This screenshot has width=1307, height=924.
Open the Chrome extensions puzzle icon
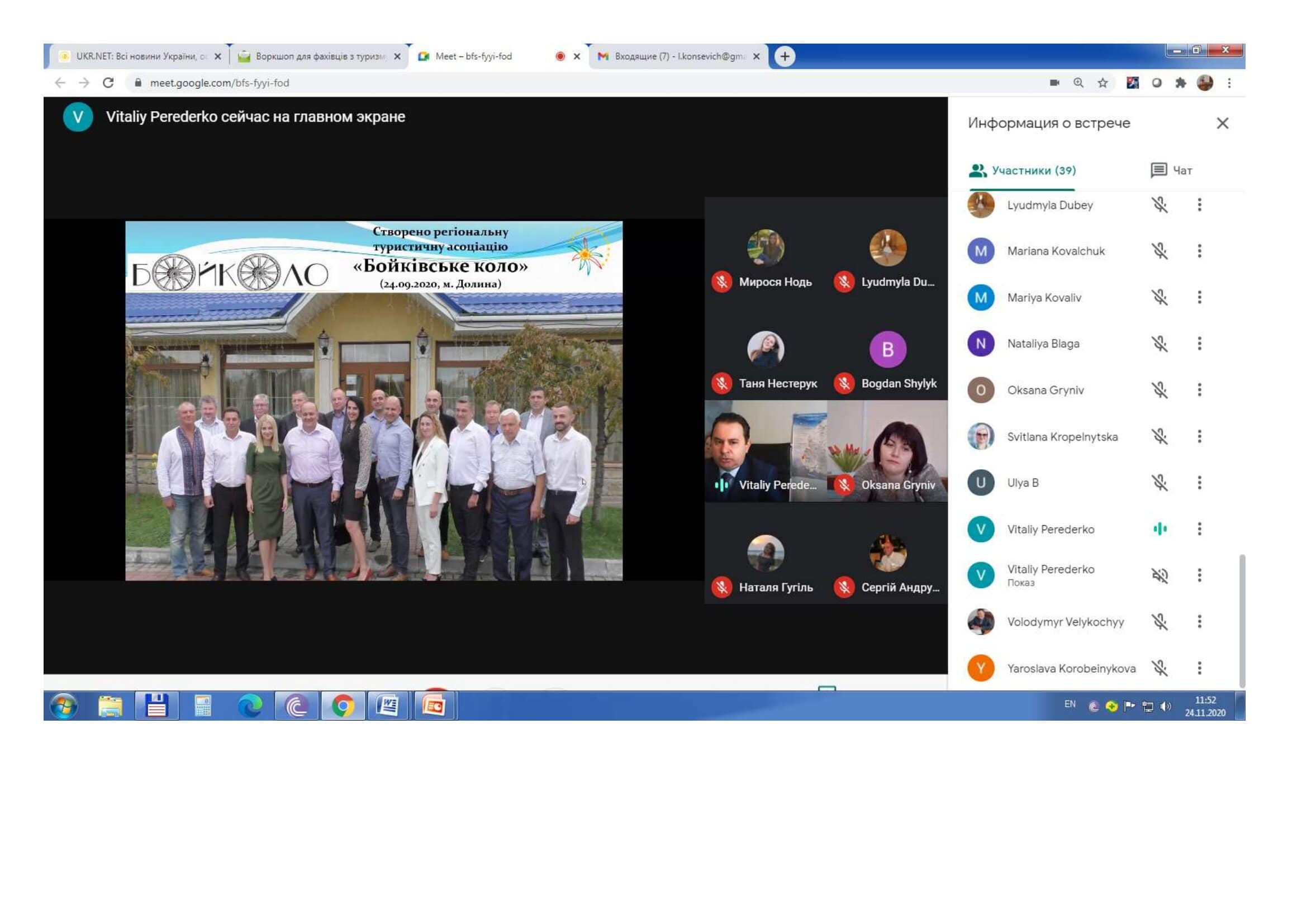[1181, 83]
